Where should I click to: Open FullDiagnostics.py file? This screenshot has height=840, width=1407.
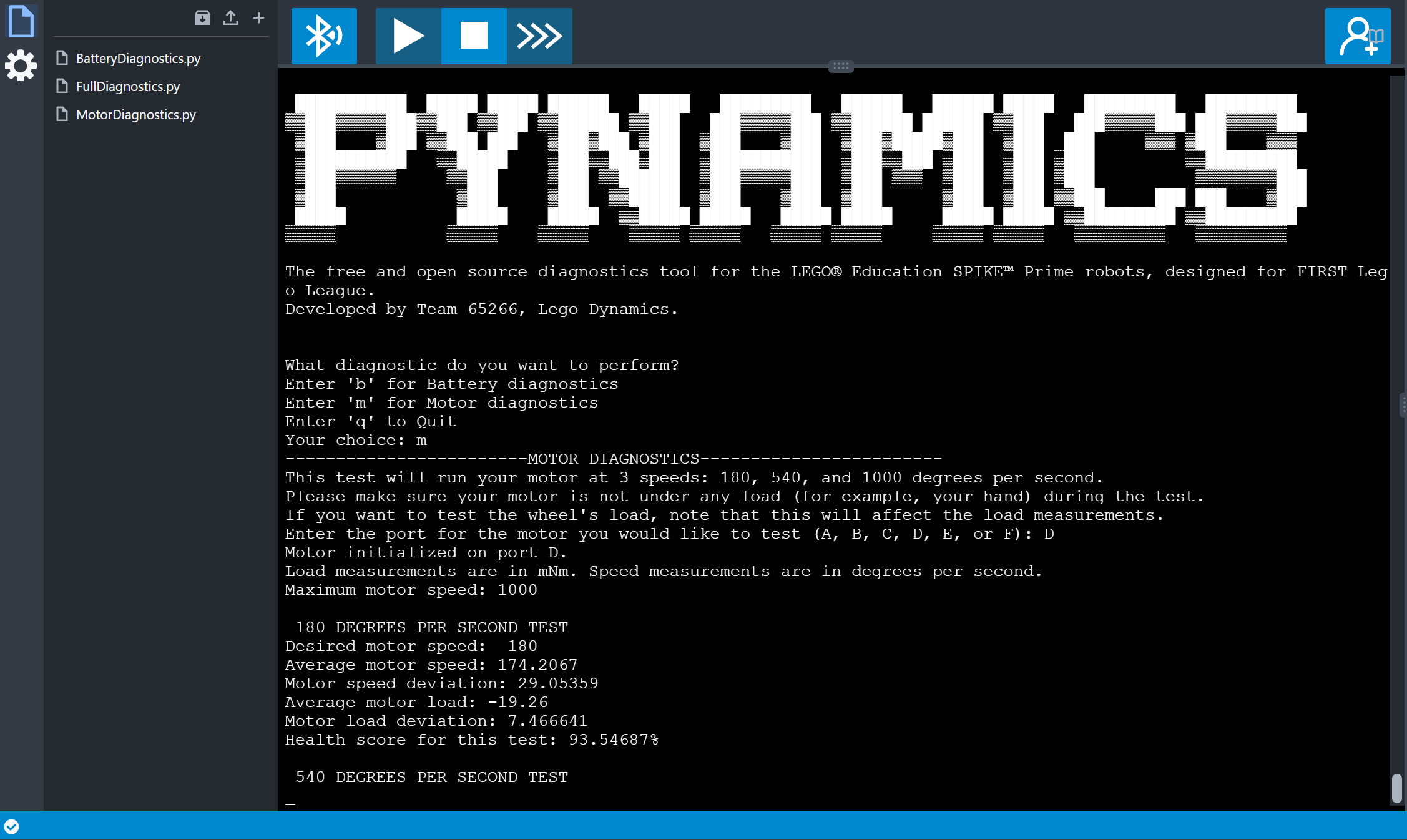pyautogui.click(x=128, y=87)
